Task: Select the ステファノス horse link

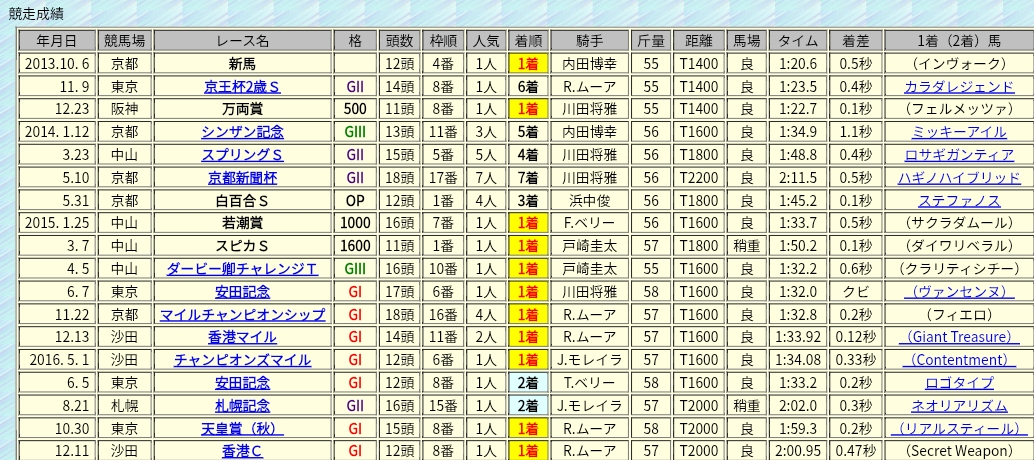Action: coord(958,200)
